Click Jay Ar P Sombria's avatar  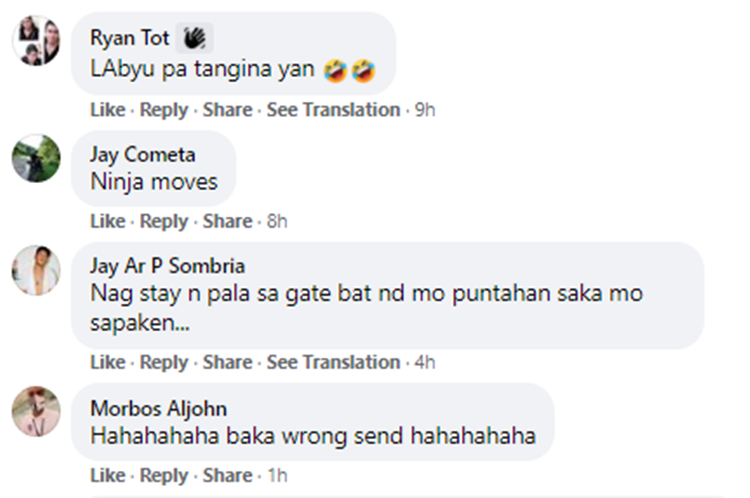point(36,271)
